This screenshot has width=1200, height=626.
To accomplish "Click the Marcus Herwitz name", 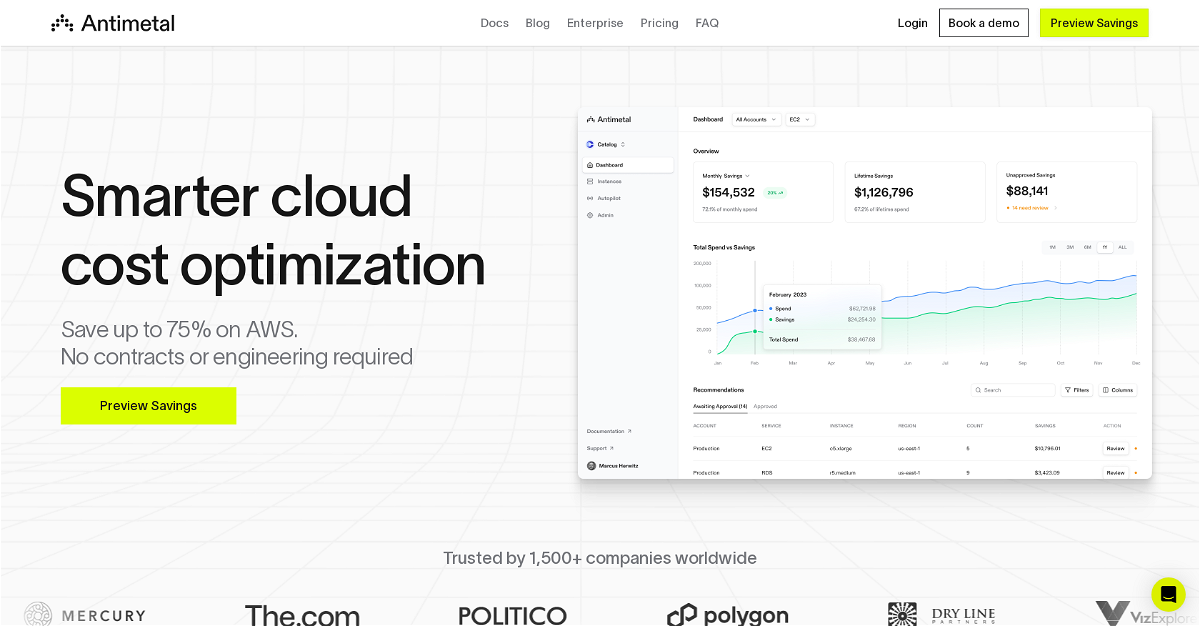I will [x=618, y=466].
